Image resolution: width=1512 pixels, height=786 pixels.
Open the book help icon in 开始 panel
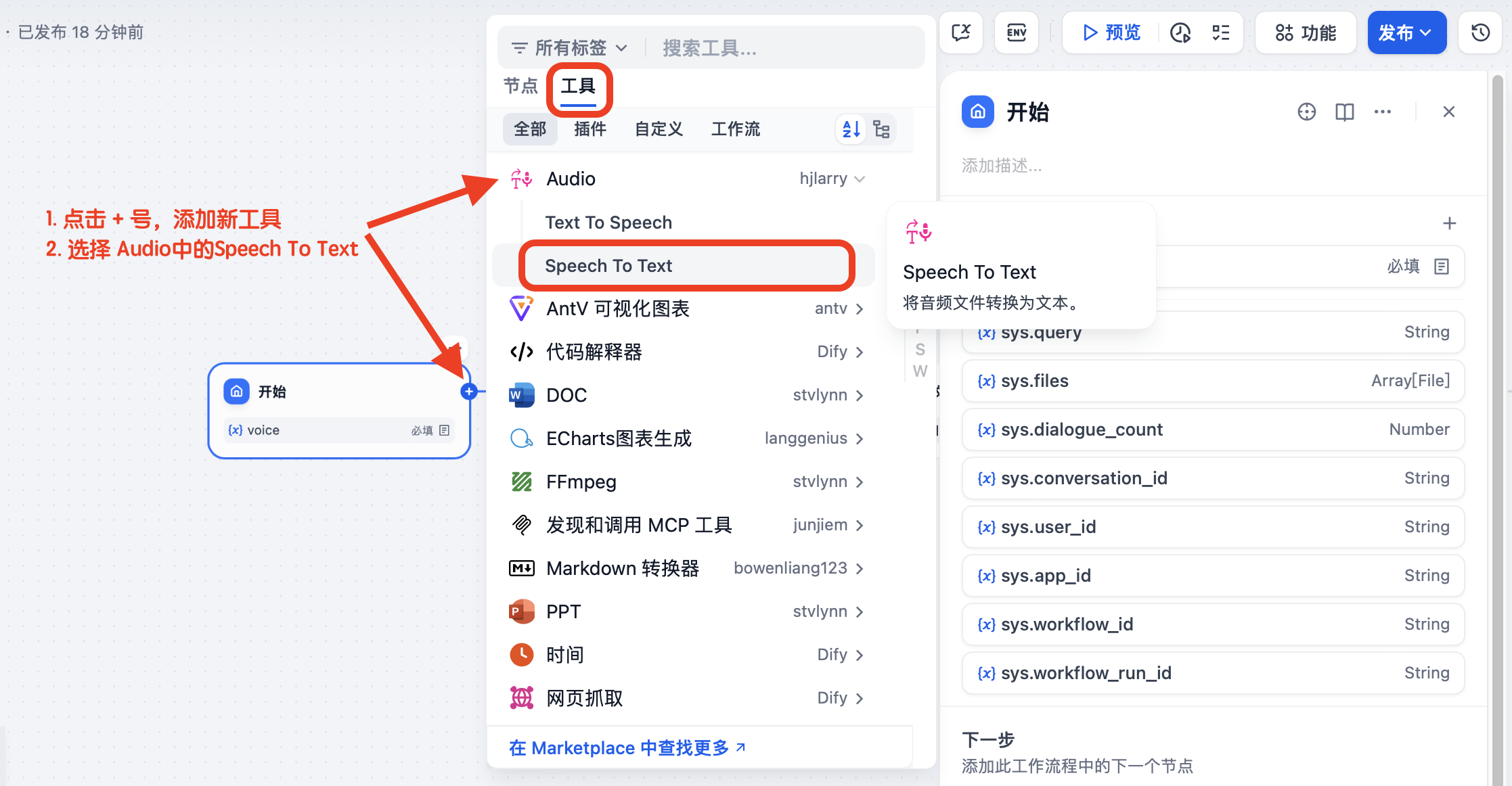1345,112
